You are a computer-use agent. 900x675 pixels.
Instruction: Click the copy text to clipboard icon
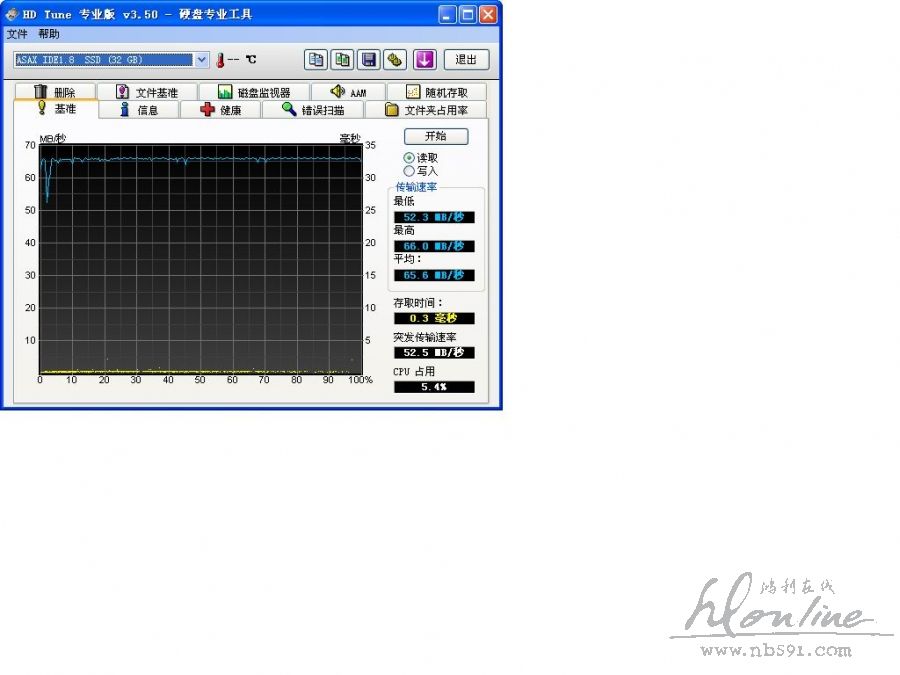click(316, 60)
